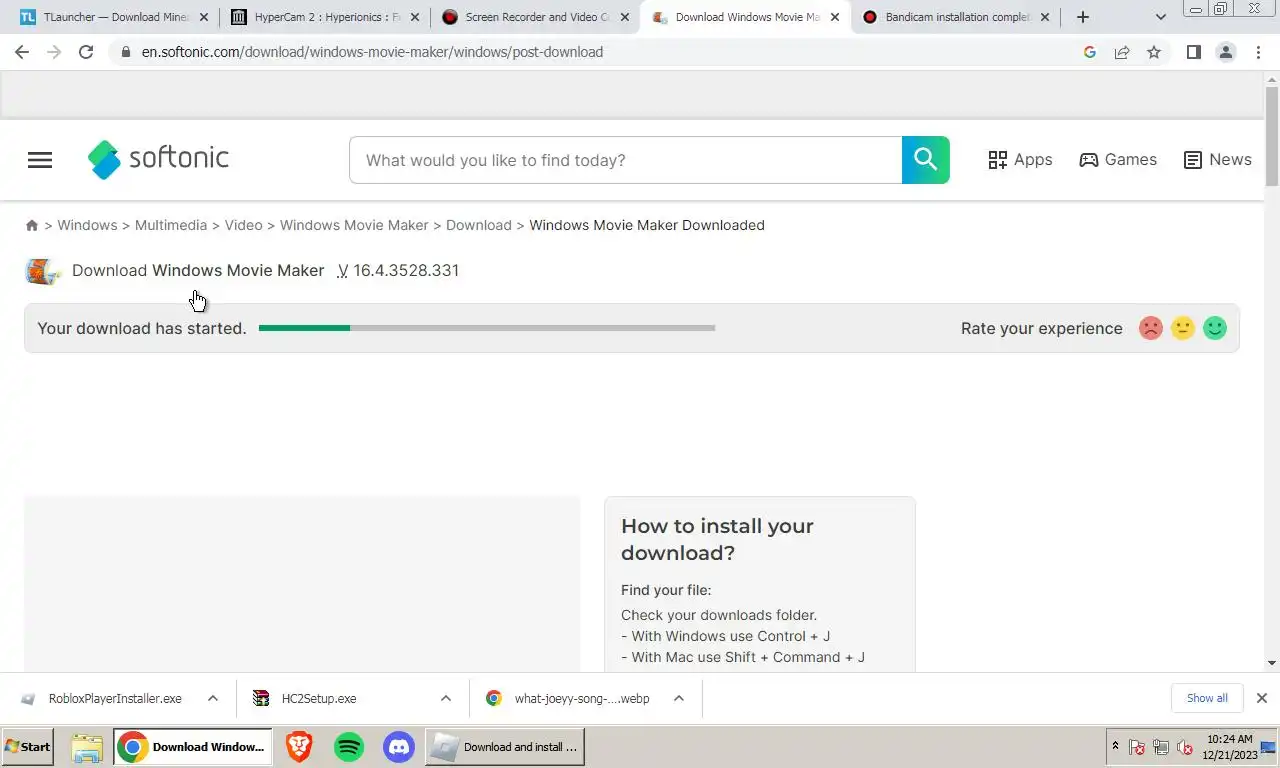Close the downloads bar
This screenshot has height=768, width=1280.
click(1262, 698)
